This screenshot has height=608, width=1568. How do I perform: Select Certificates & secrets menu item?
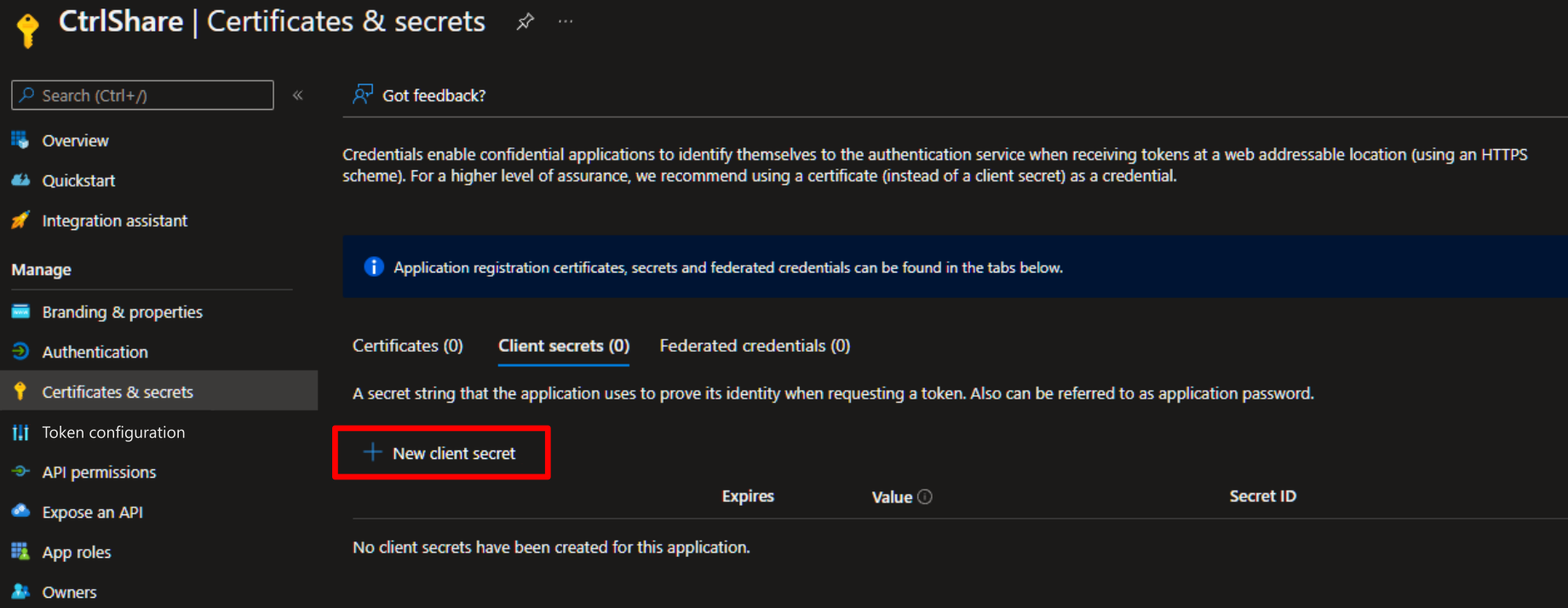[159, 391]
